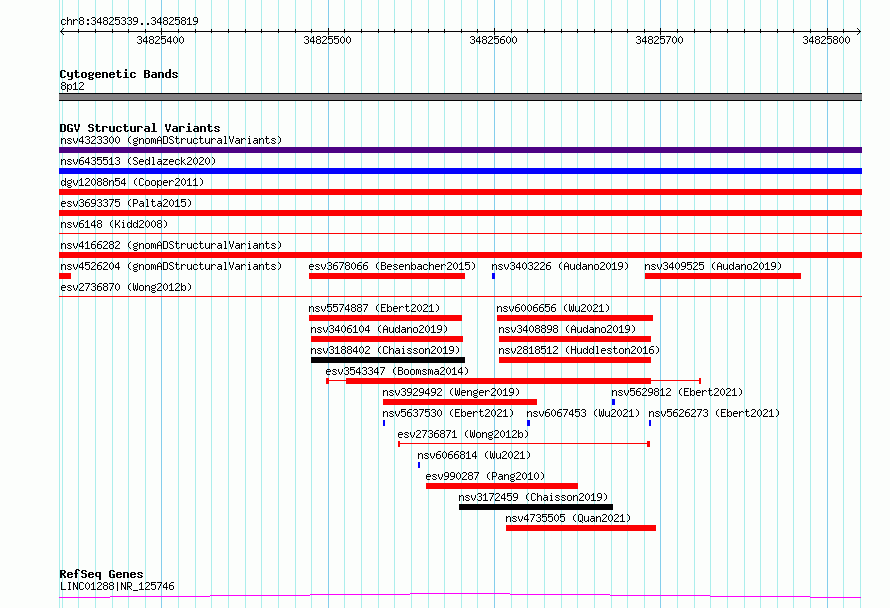Select the nsv4735505 (Quan2021) label

coord(568,518)
